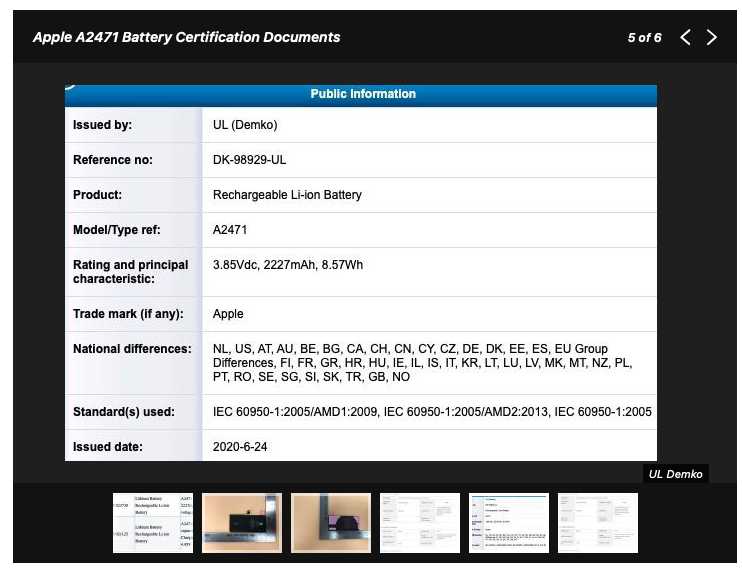
Task: Go to the previous gallery image
Action: coord(685,37)
